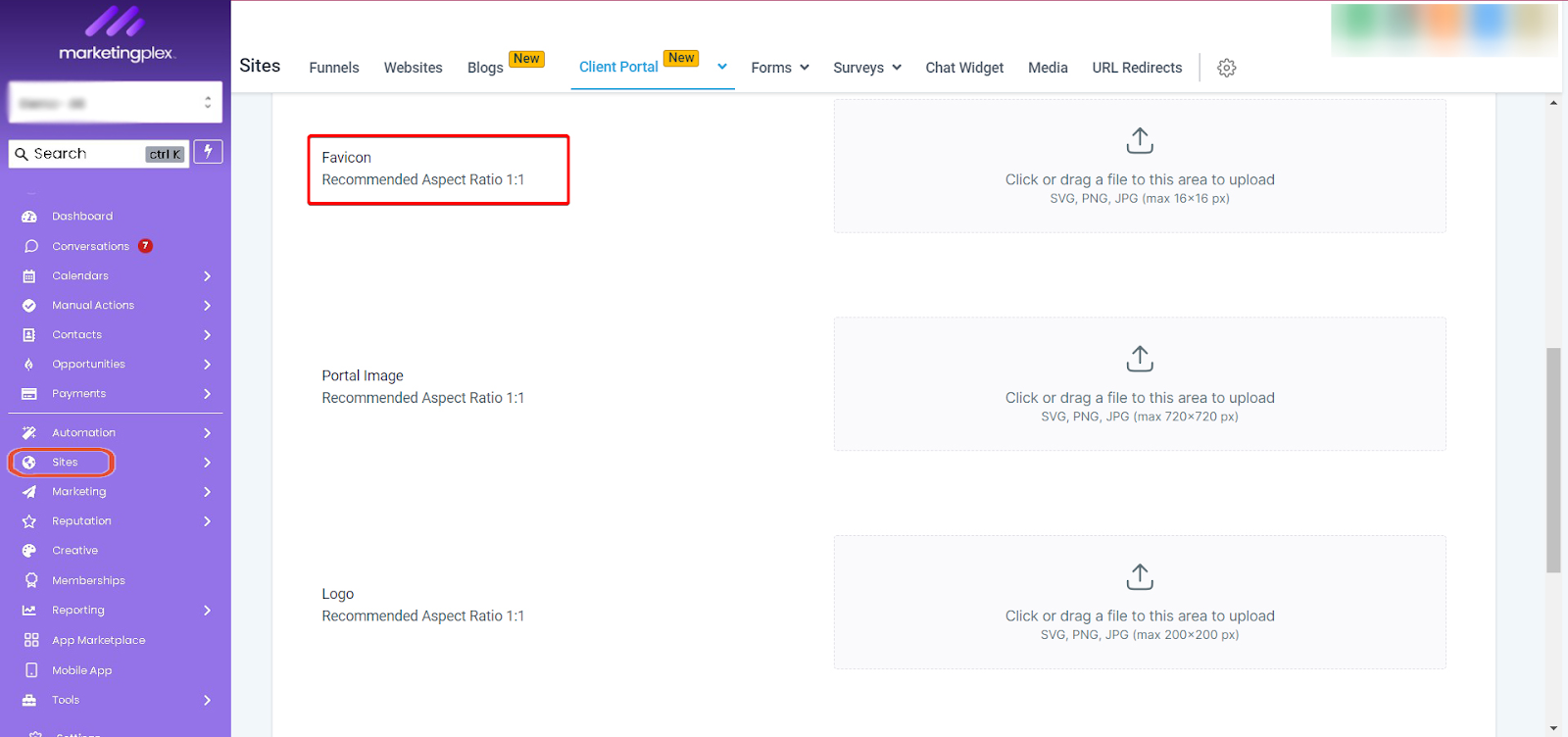Click the Memberships icon
1568x737 pixels.
(x=30, y=580)
